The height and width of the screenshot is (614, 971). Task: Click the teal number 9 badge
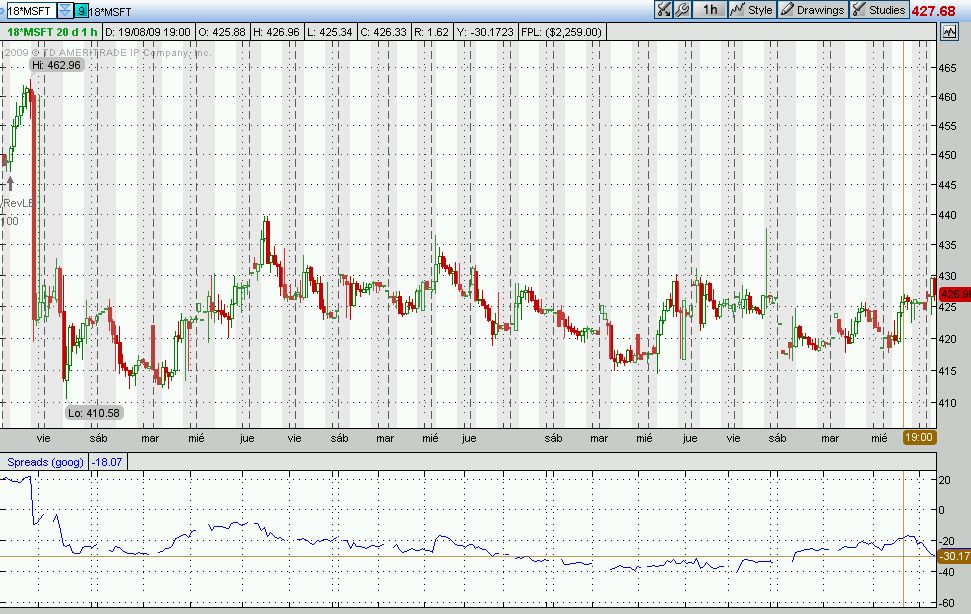tap(80, 11)
